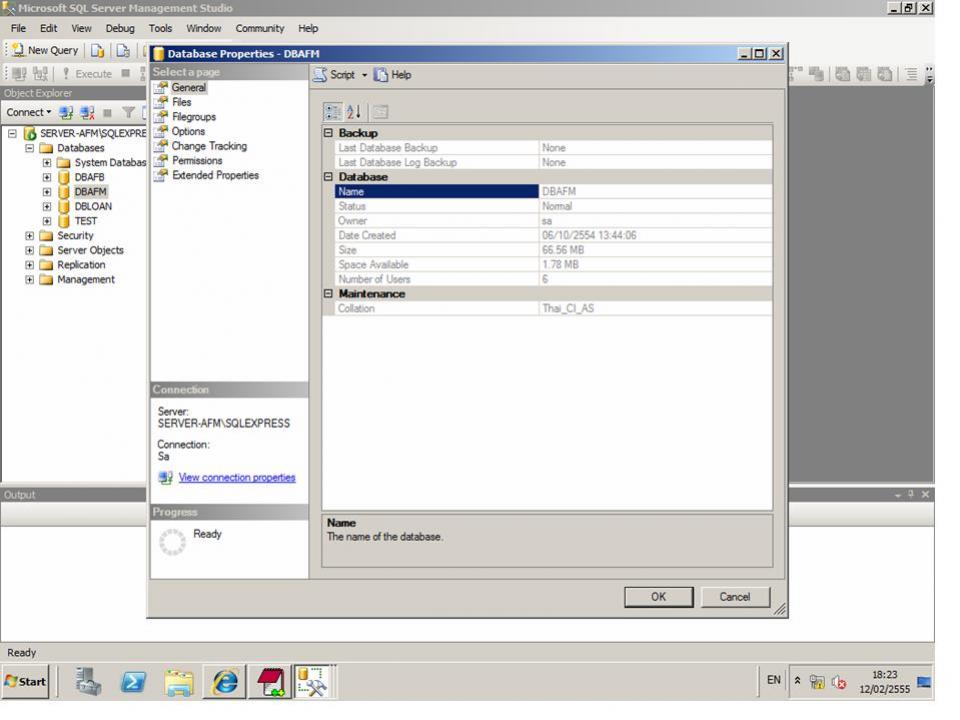Select the Collation property row
Viewport: 960px width, 720px height.
click(553, 309)
